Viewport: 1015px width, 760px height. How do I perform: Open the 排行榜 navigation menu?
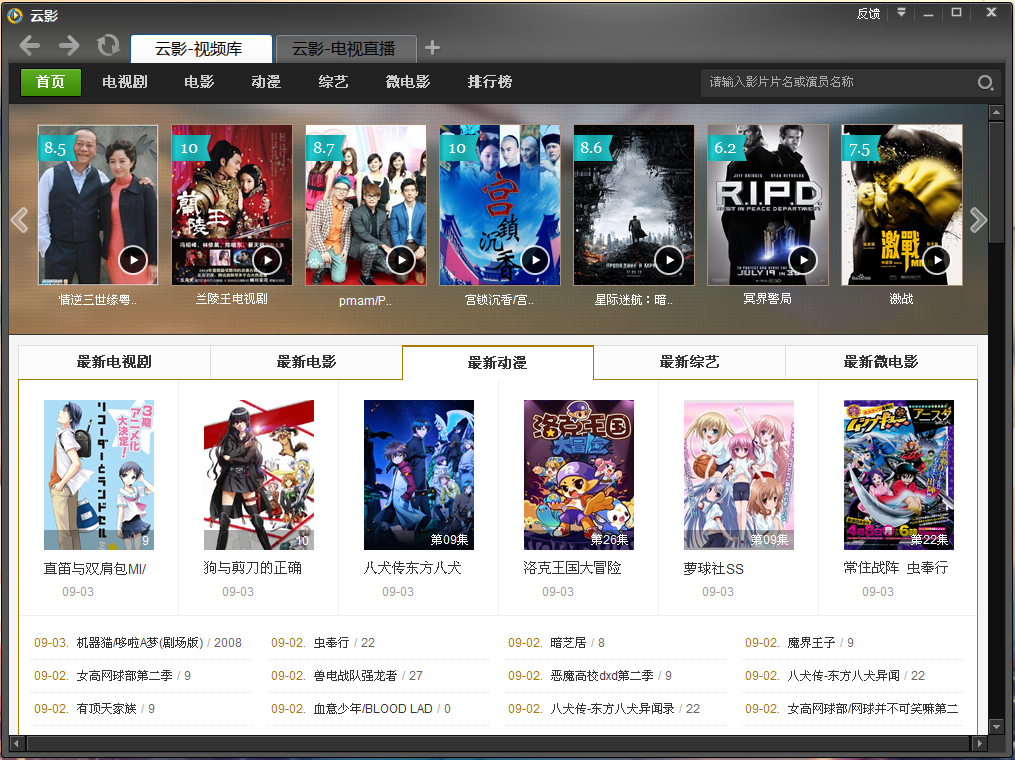pyautogui.click(x=489, y=82)
